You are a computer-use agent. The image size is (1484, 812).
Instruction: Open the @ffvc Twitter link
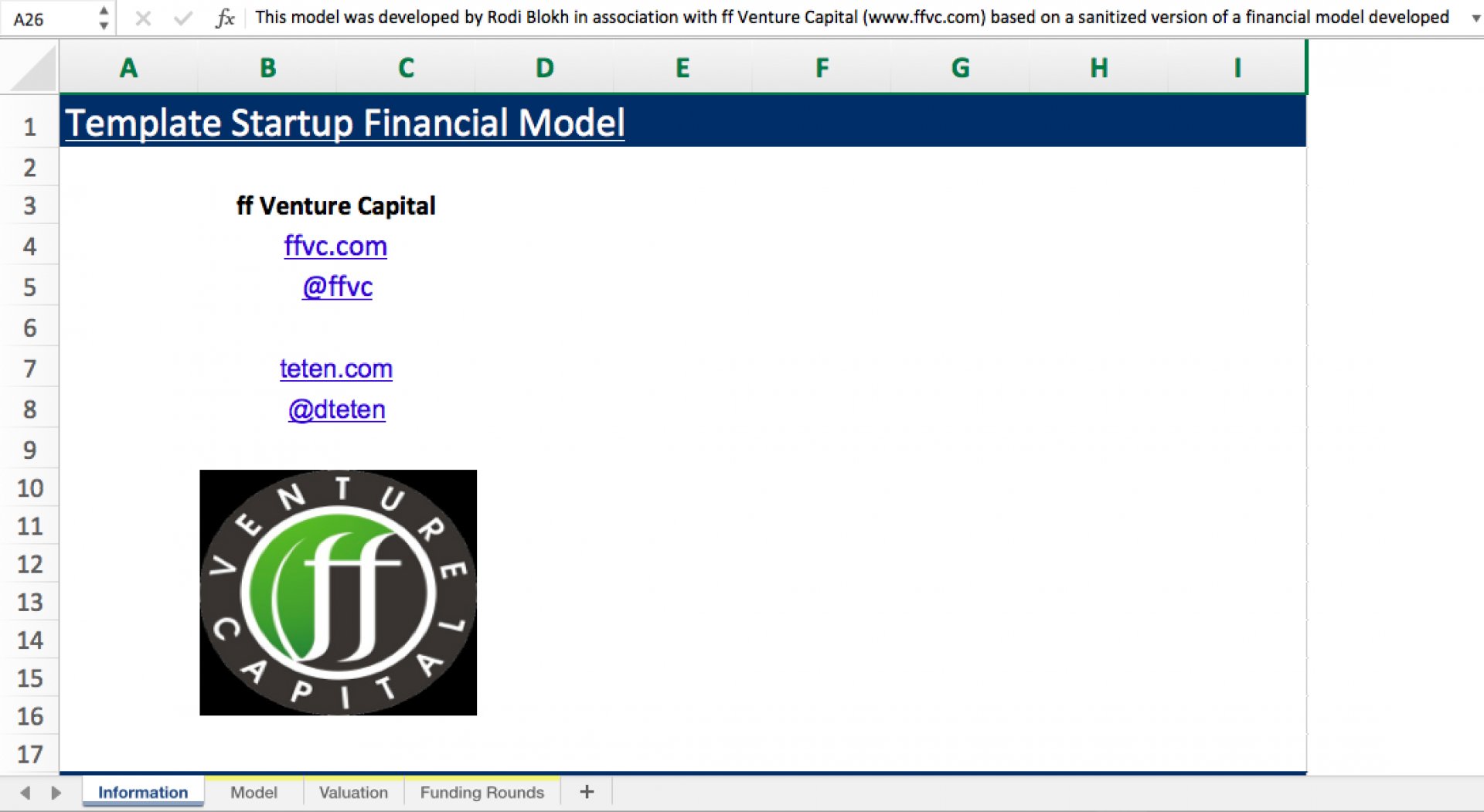point(337,287)
